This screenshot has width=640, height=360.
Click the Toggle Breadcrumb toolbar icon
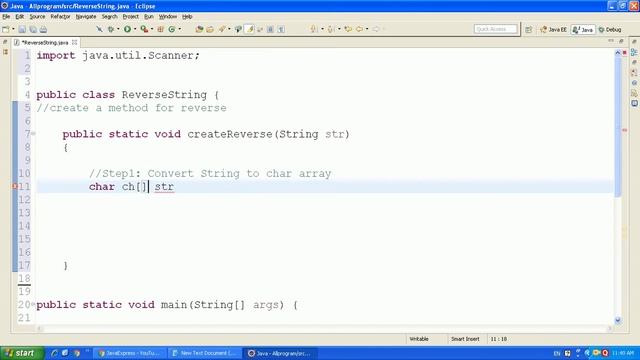[238, 29]
